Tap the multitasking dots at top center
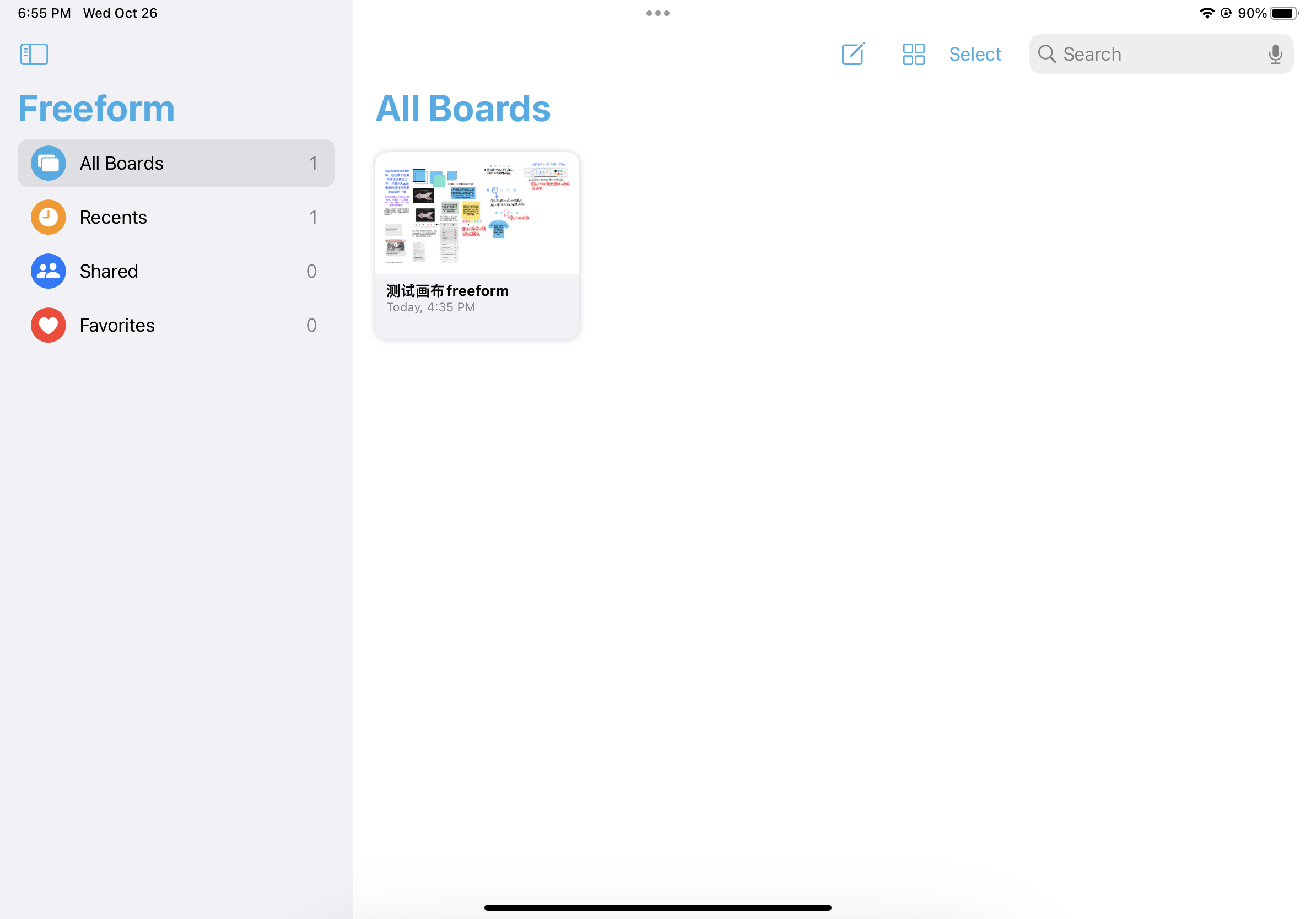1316x919 pixels. pyautogui.click(x=657, y=13)
